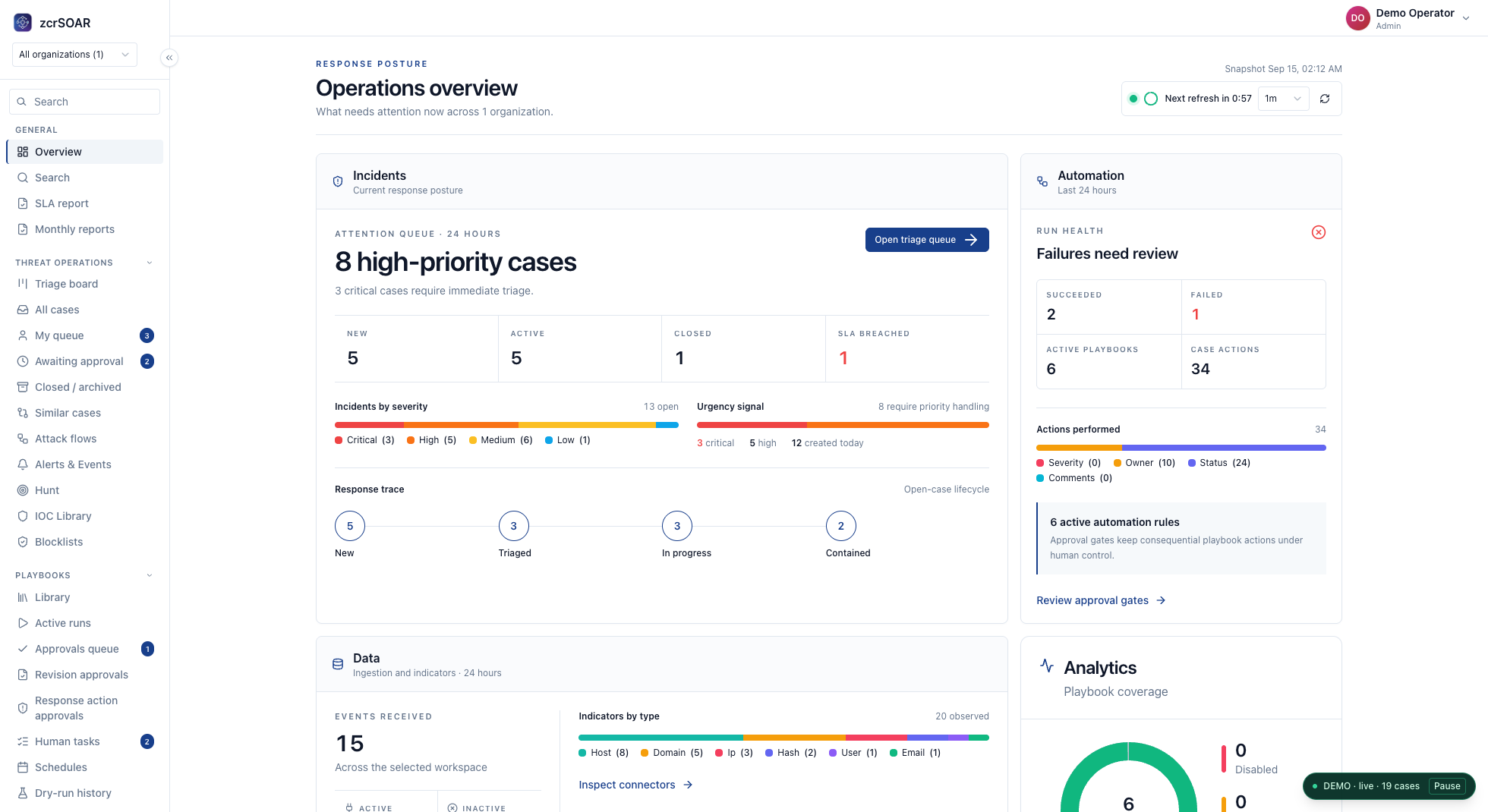
Task: Click the Hunt target icon
Action: [x=23, y=490]
